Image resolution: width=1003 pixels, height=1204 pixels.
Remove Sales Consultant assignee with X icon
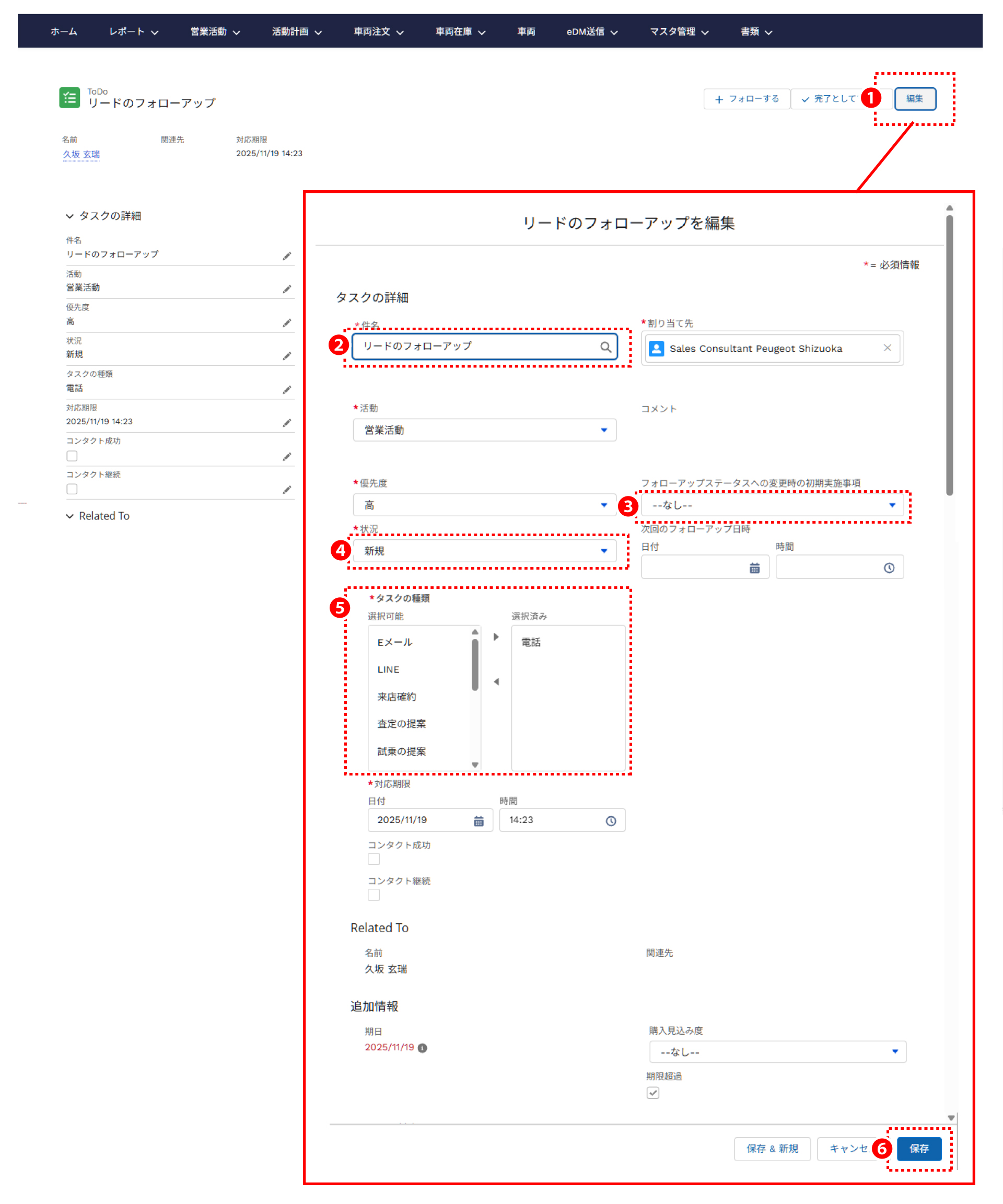click(x=887, y=348)
